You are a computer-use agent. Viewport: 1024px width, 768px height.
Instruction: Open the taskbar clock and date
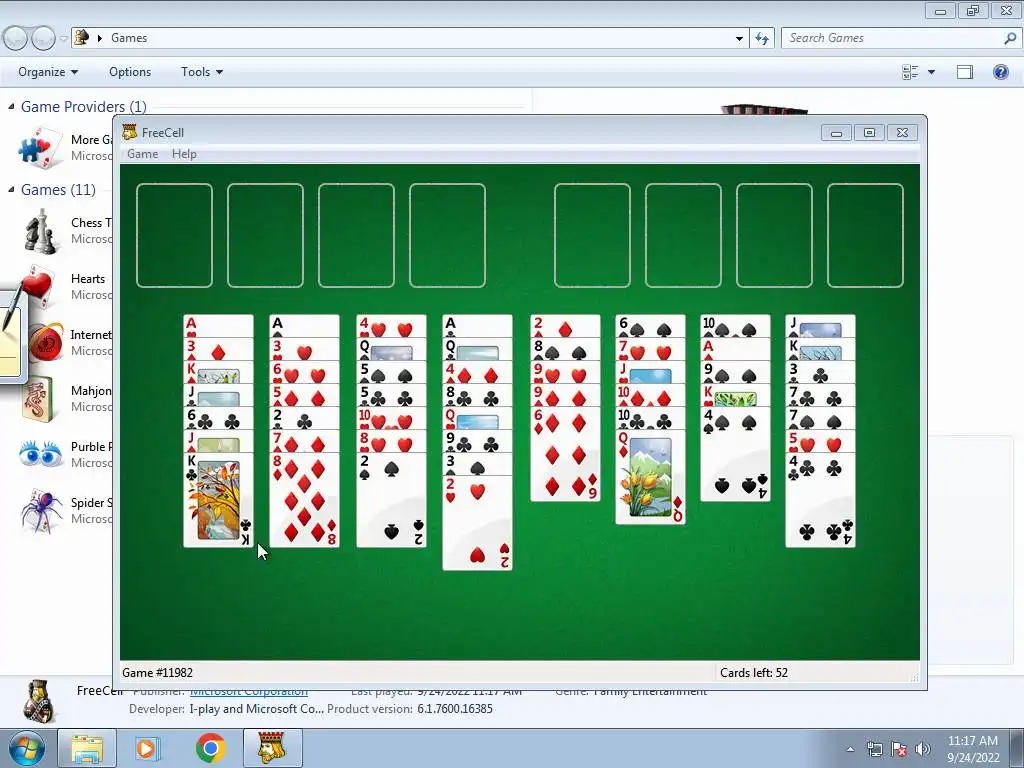tap(973, 749)
